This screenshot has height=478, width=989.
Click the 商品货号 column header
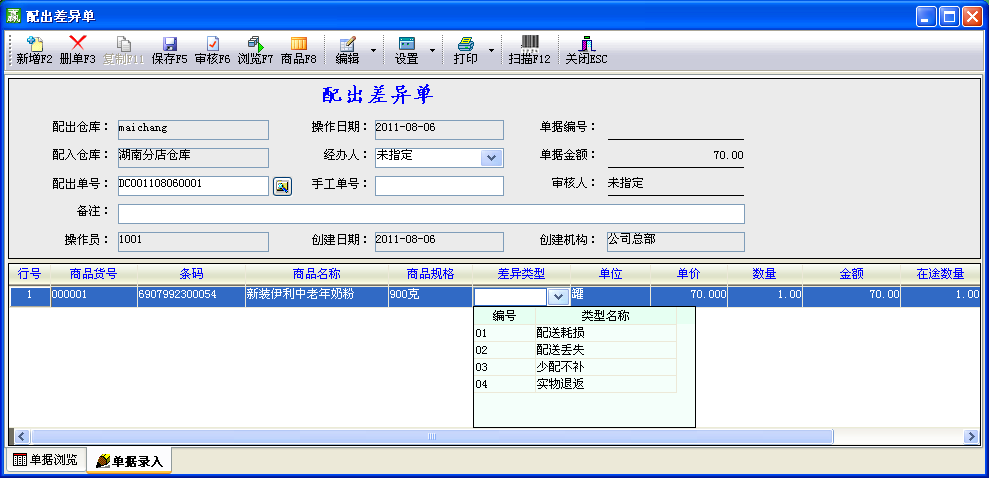[x=93, y=274]
